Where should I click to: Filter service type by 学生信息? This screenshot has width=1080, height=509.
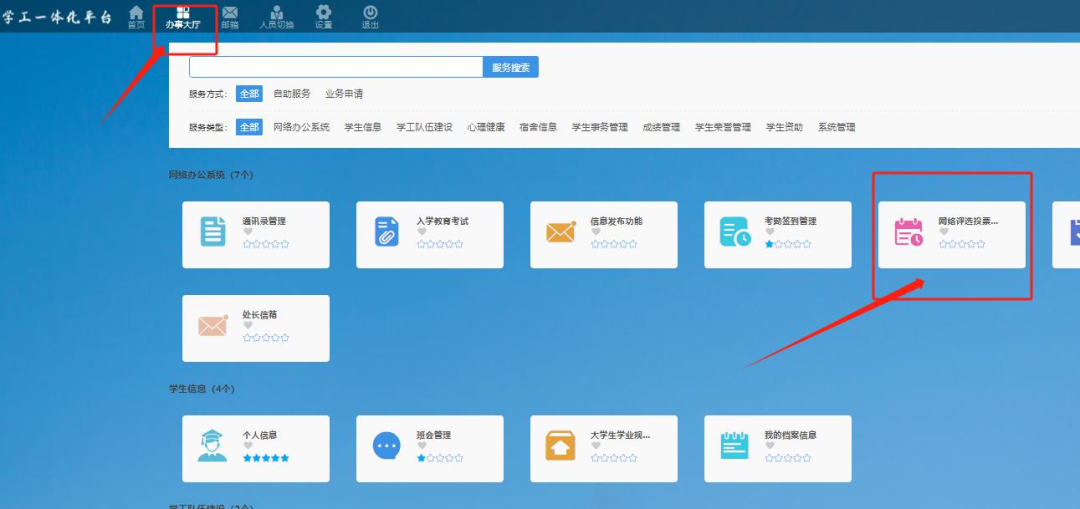coord(362,127)
